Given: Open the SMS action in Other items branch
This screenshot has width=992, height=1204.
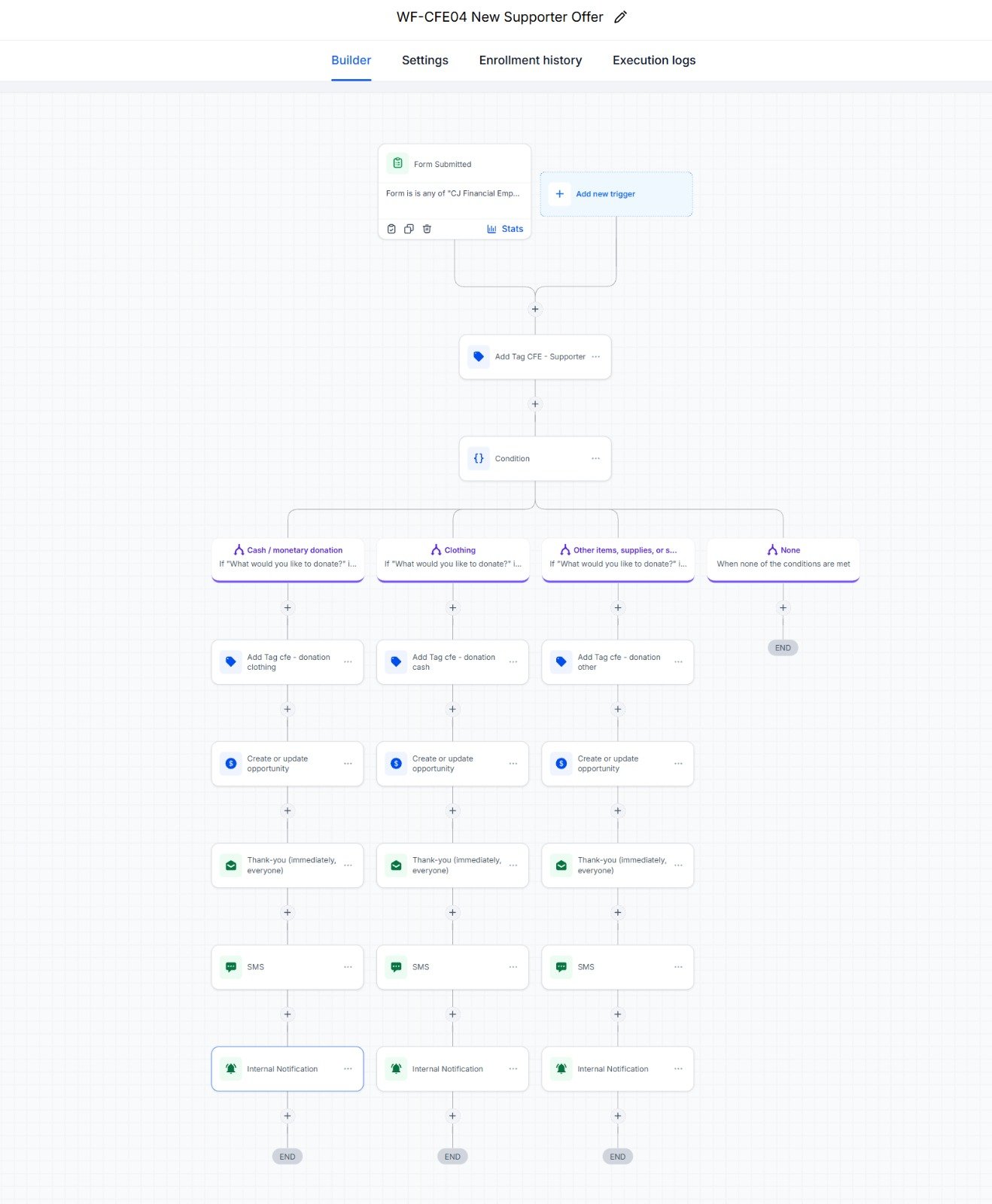Looking at the screenshot, I should pyautogui.click(x=618, y=967).
